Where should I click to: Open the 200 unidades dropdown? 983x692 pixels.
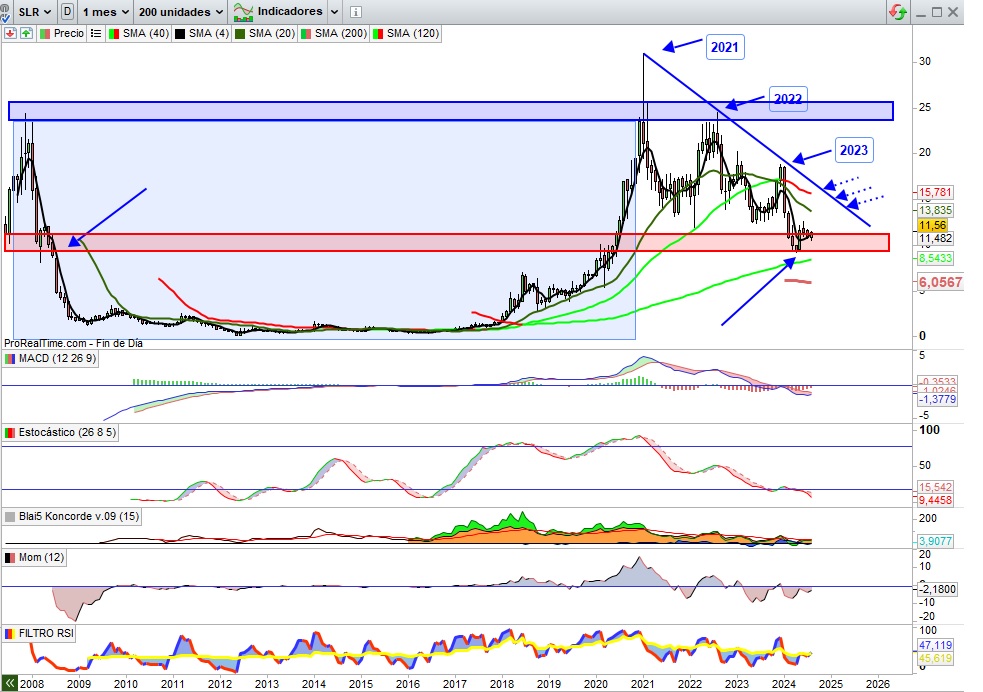point(181,11)
